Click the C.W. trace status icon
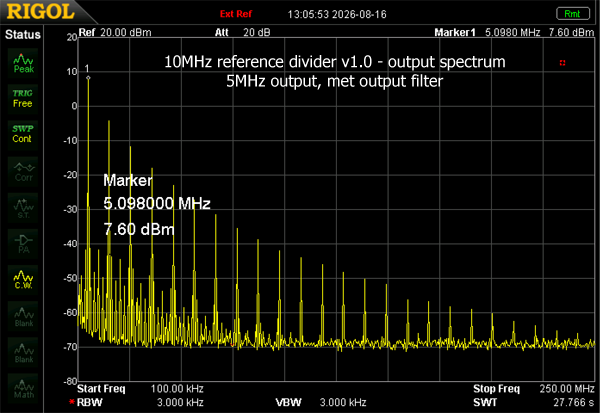 (24, 280)
